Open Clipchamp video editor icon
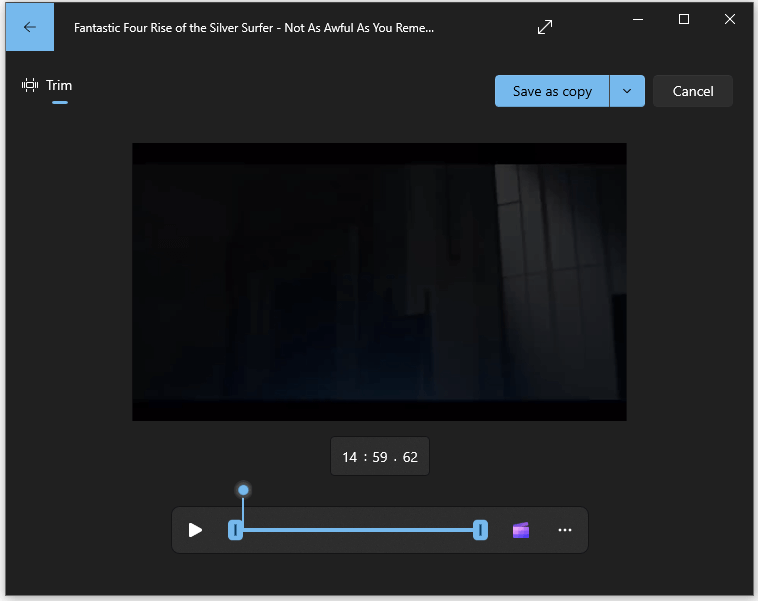758x601 pixels. pos(521,530)
